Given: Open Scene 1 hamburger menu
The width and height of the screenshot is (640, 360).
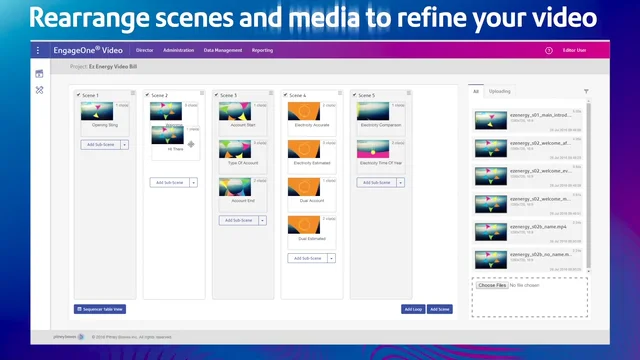Looking at the screenshot, I should point(133,93).
